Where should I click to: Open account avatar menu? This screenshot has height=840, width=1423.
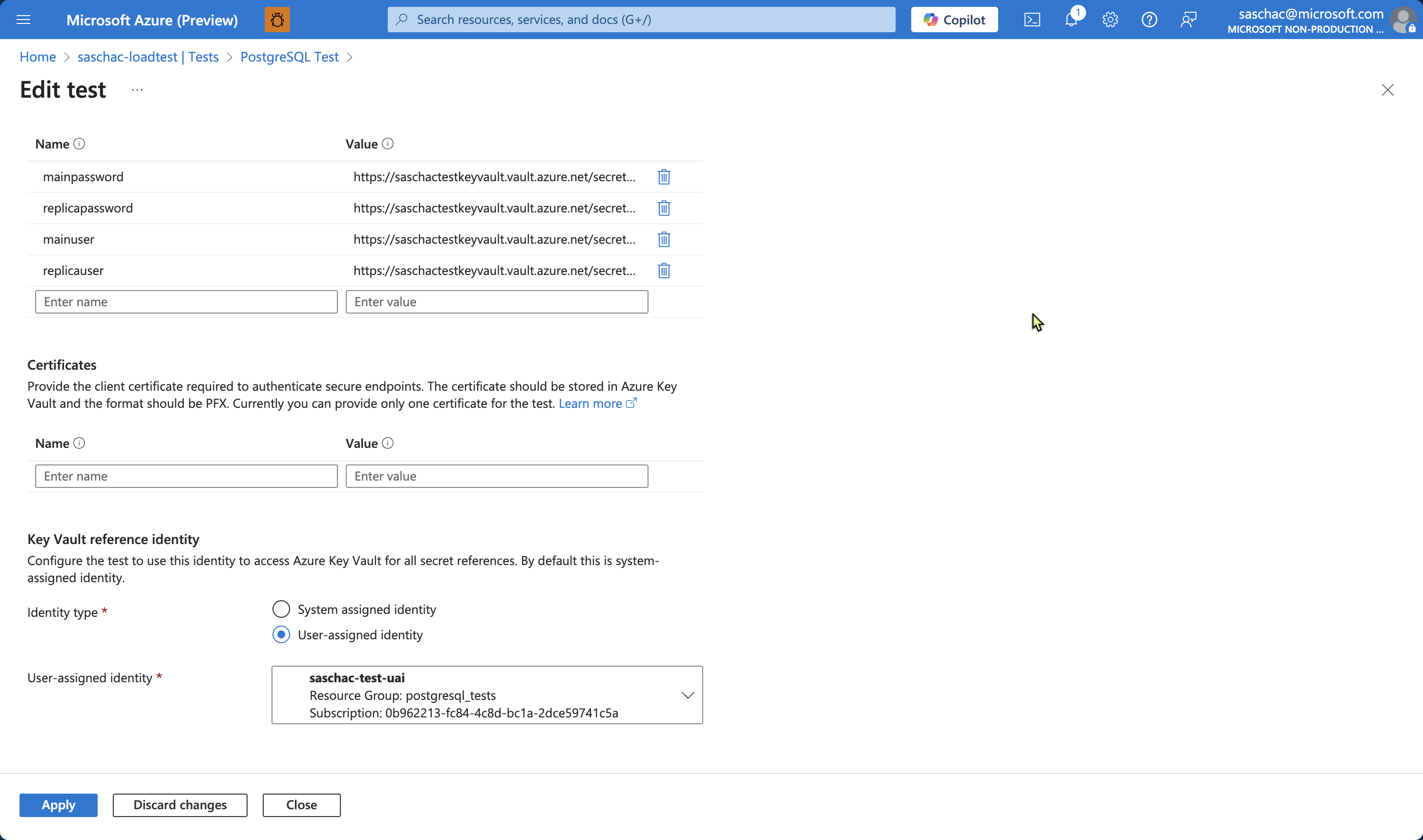tap(1403, 20)
